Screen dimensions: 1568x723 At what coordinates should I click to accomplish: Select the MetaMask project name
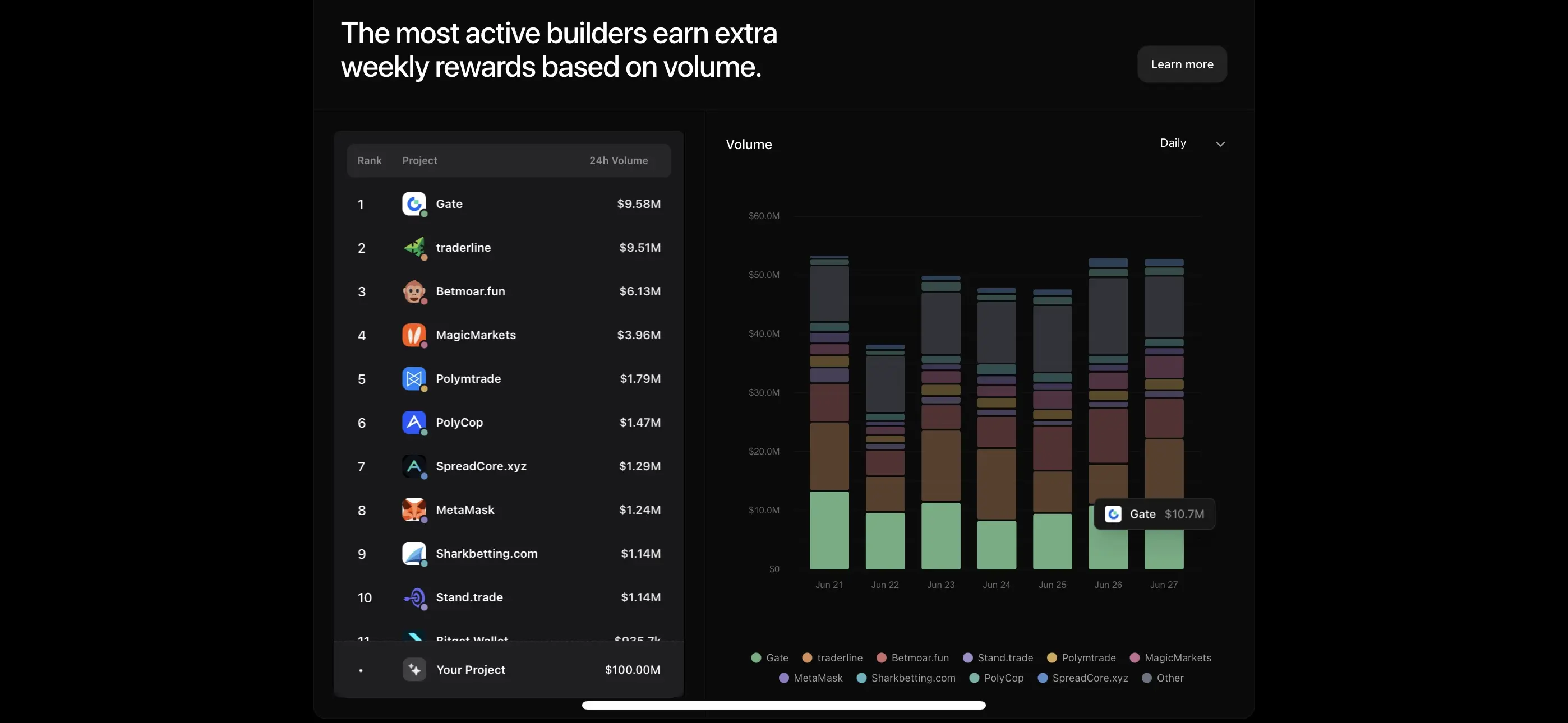(465, 510)
